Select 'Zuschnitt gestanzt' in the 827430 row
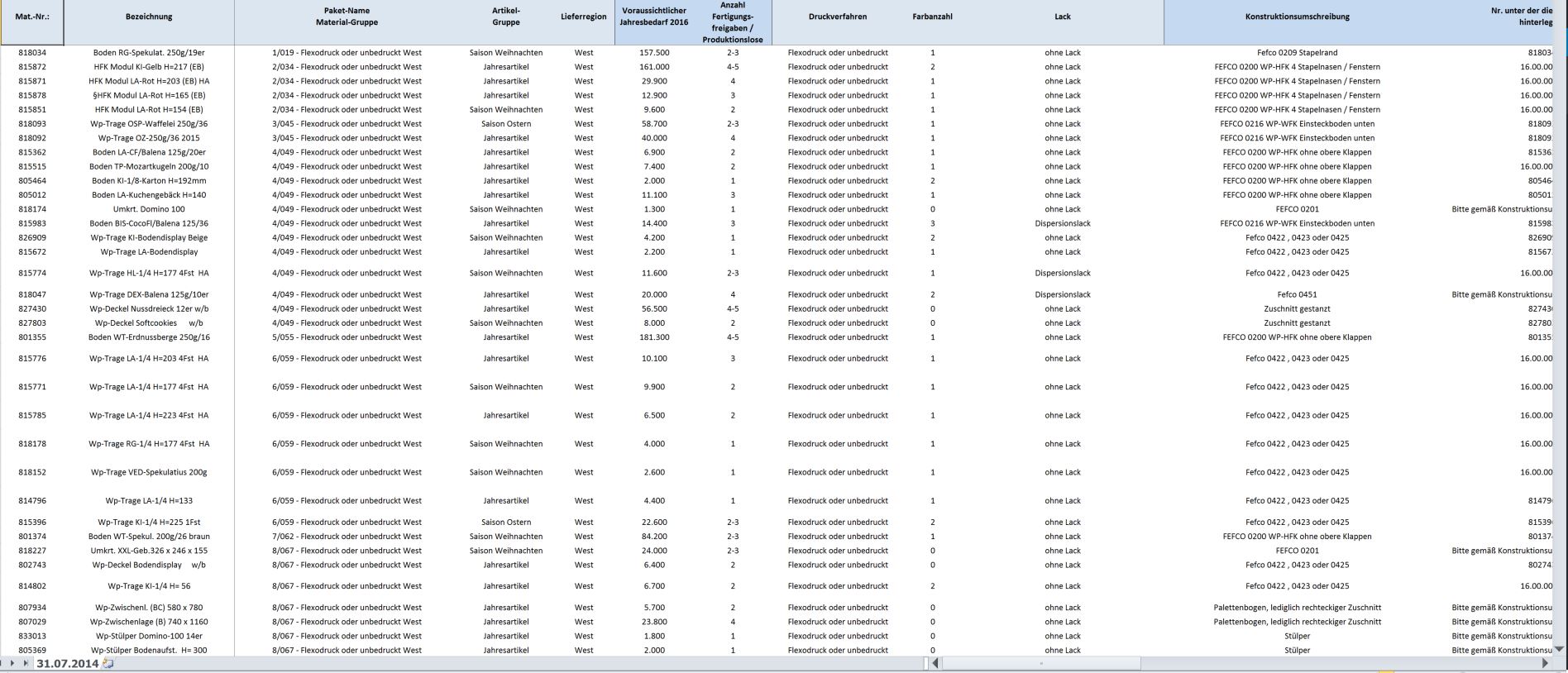Viewport: 1568px width, 673px height. point(1297,308)
